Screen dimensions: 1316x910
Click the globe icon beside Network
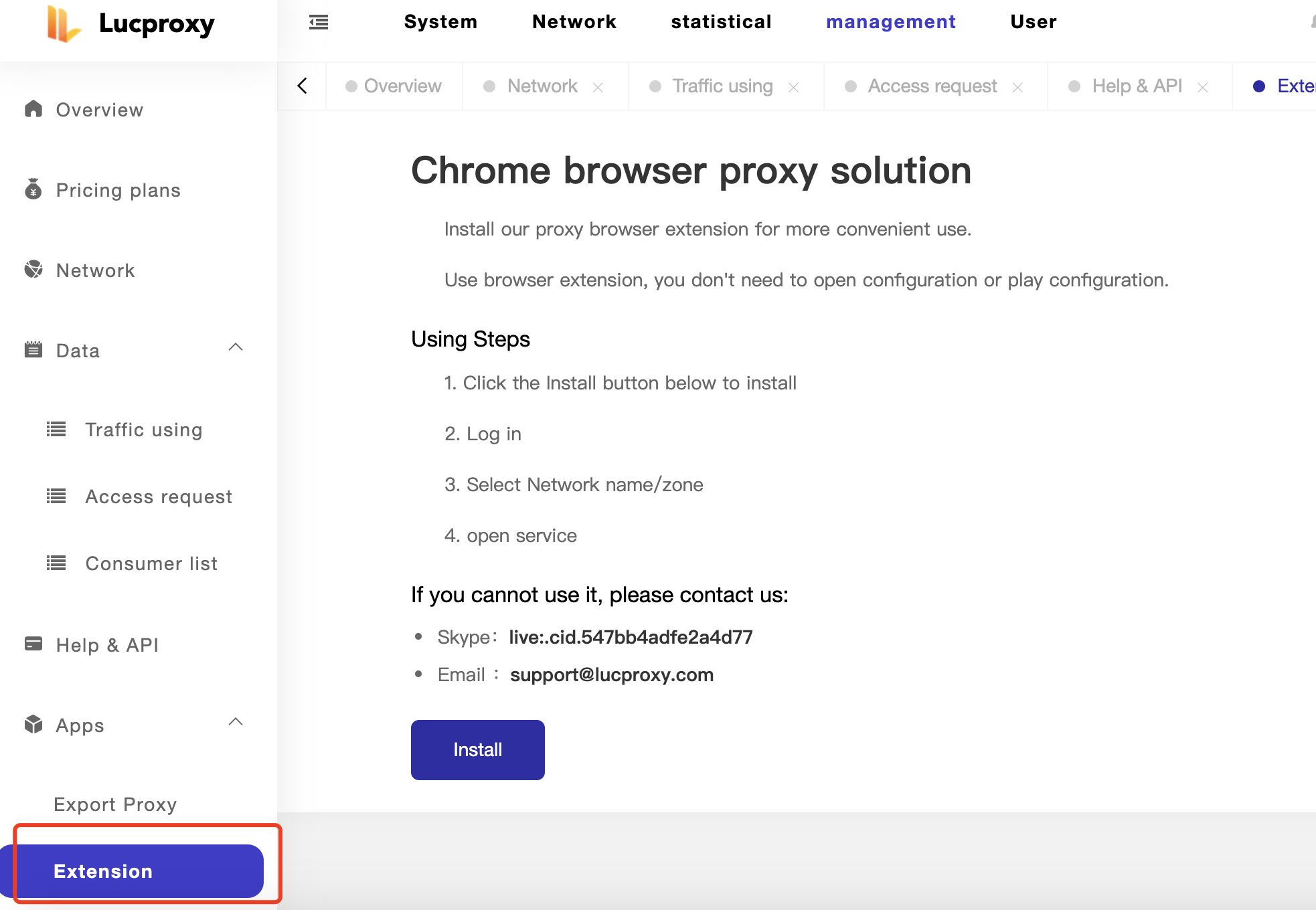coord(33,269)
